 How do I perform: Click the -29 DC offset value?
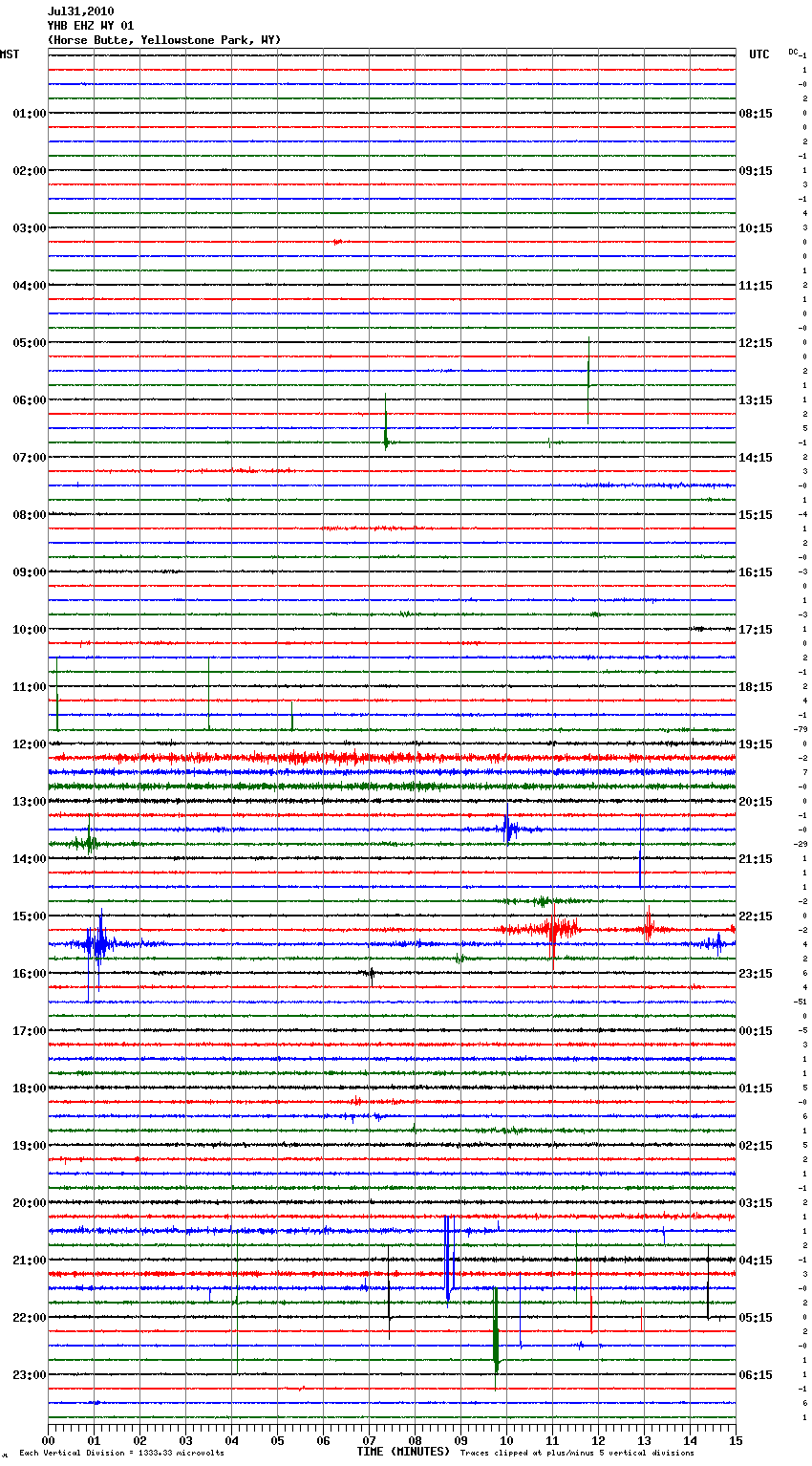pyautogui.click(x=801, y=844)
